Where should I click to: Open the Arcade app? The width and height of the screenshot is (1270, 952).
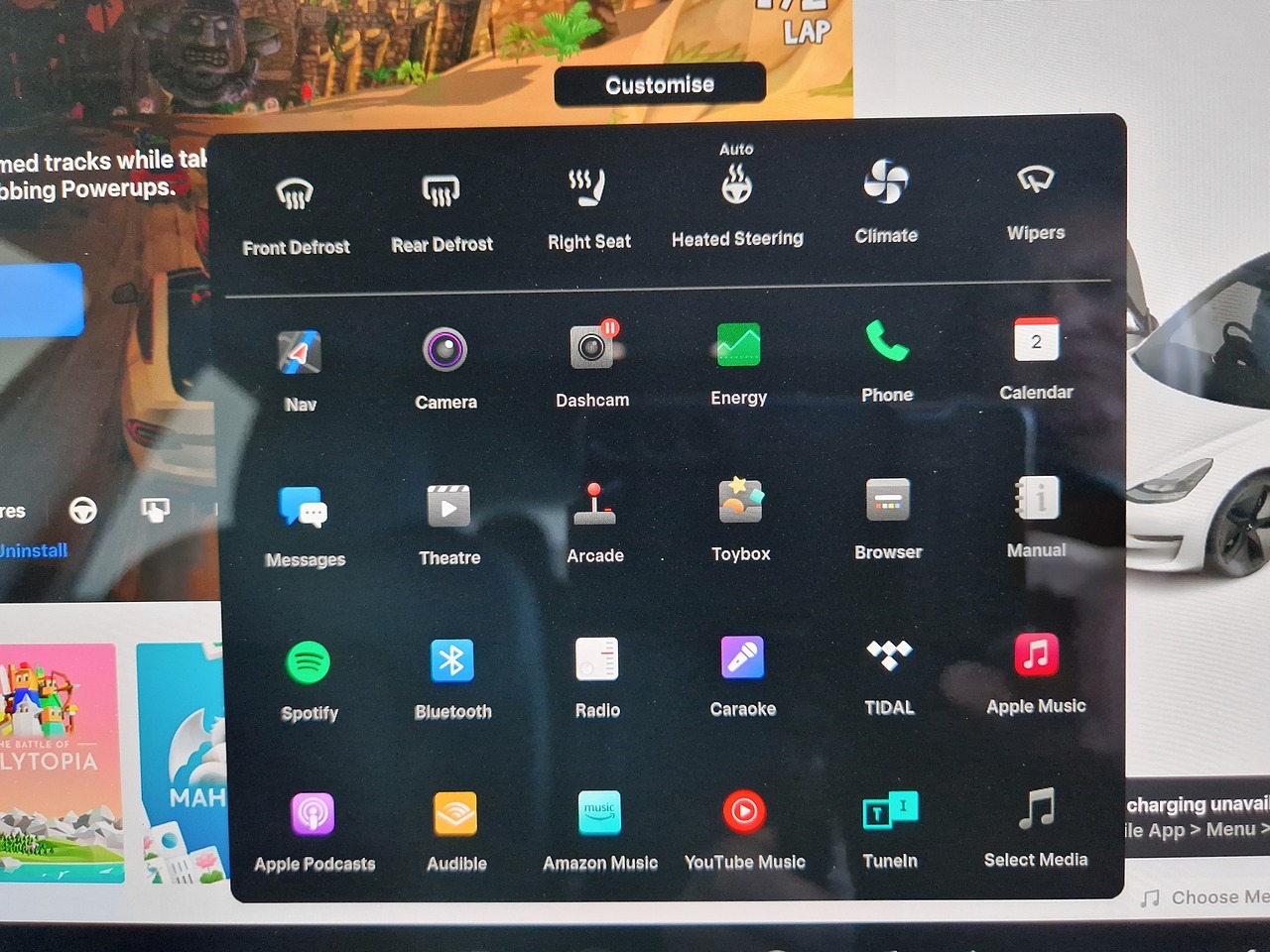(x=594, y=504)
